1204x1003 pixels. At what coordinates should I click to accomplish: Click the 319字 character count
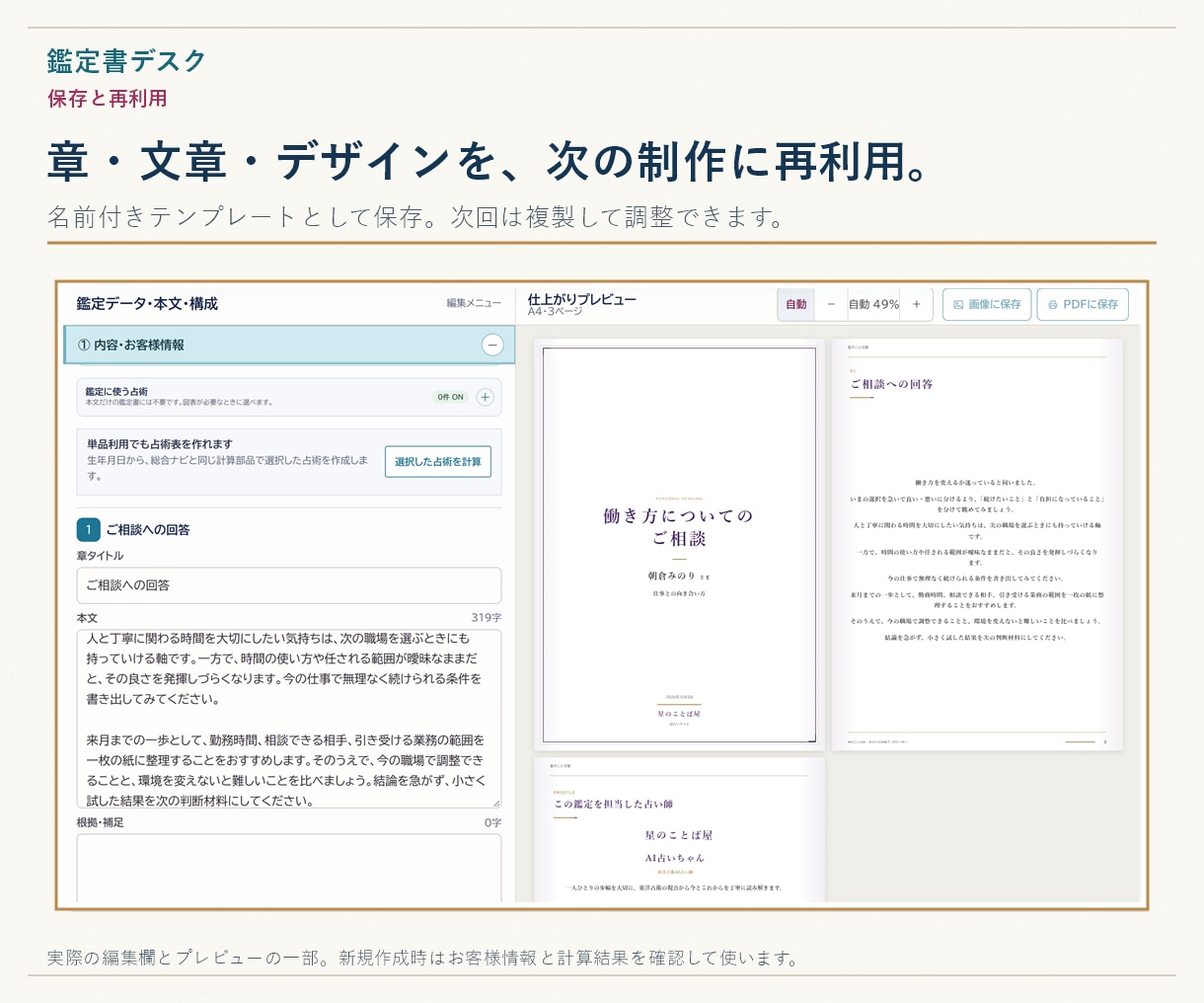point(486,618)
